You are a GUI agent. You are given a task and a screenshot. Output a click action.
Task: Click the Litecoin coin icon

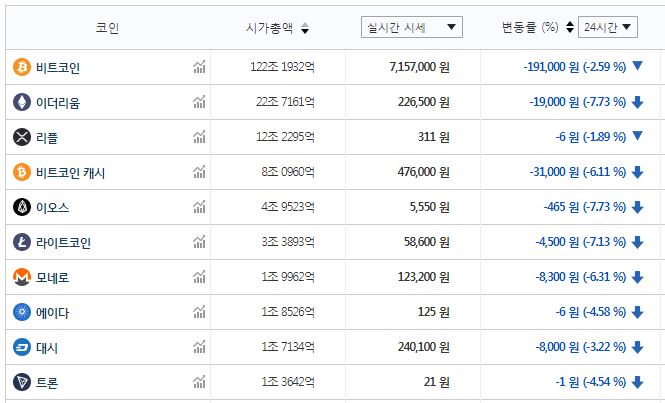point(21,242)
